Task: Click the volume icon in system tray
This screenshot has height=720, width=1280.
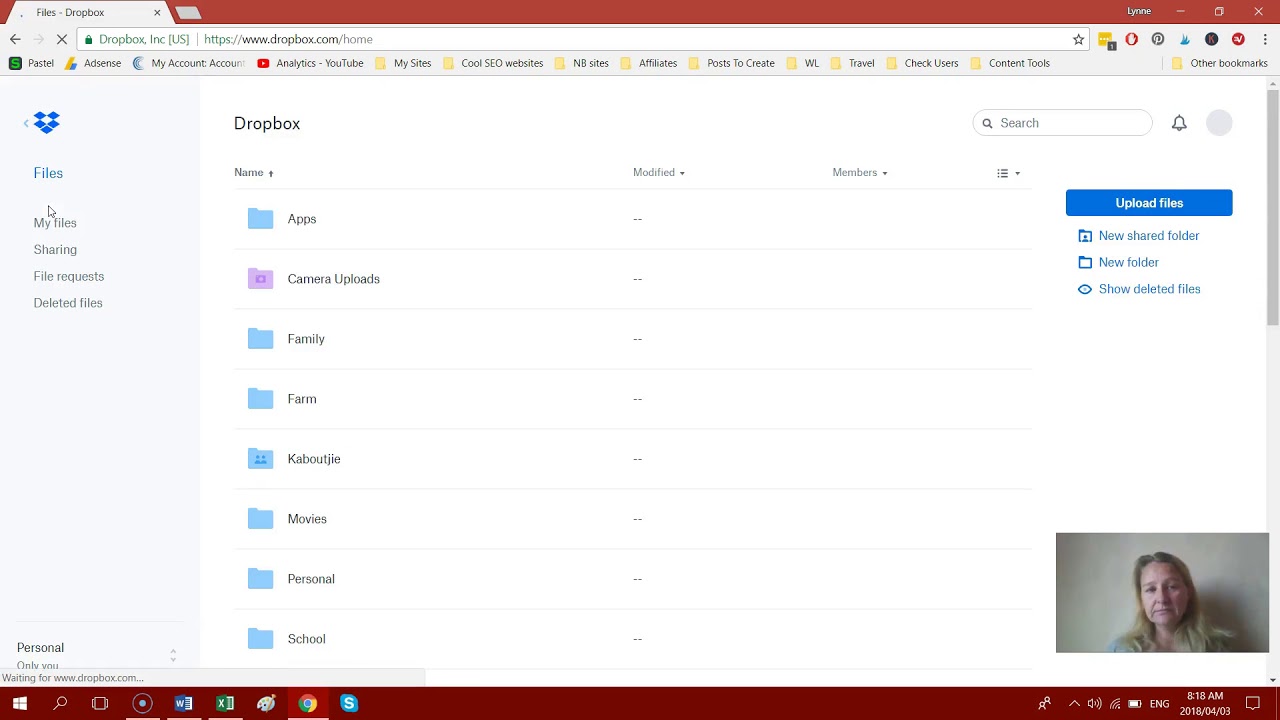Action: [1094, 704]
